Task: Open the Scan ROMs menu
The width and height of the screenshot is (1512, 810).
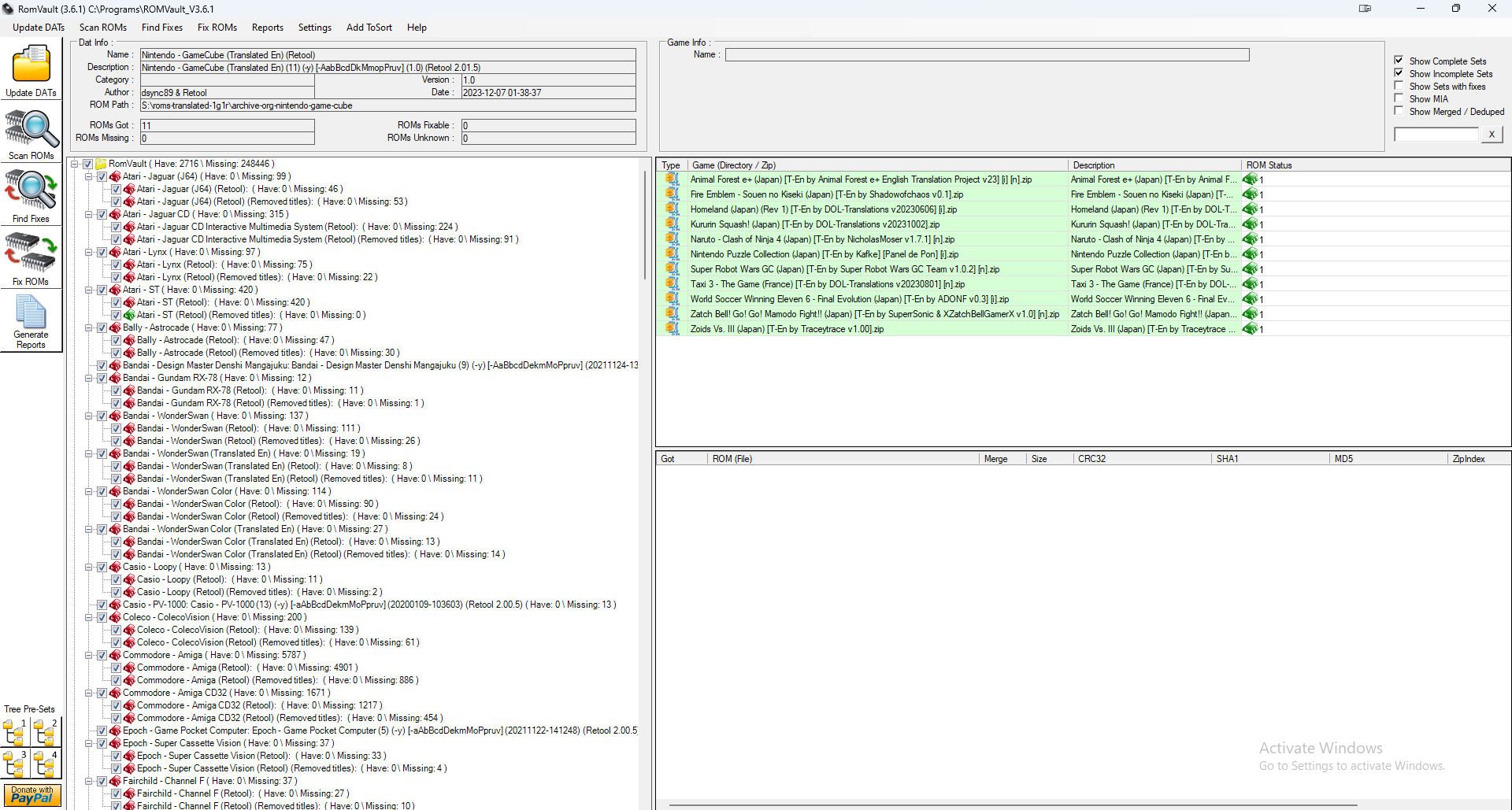Action: [x=103, y=28]
